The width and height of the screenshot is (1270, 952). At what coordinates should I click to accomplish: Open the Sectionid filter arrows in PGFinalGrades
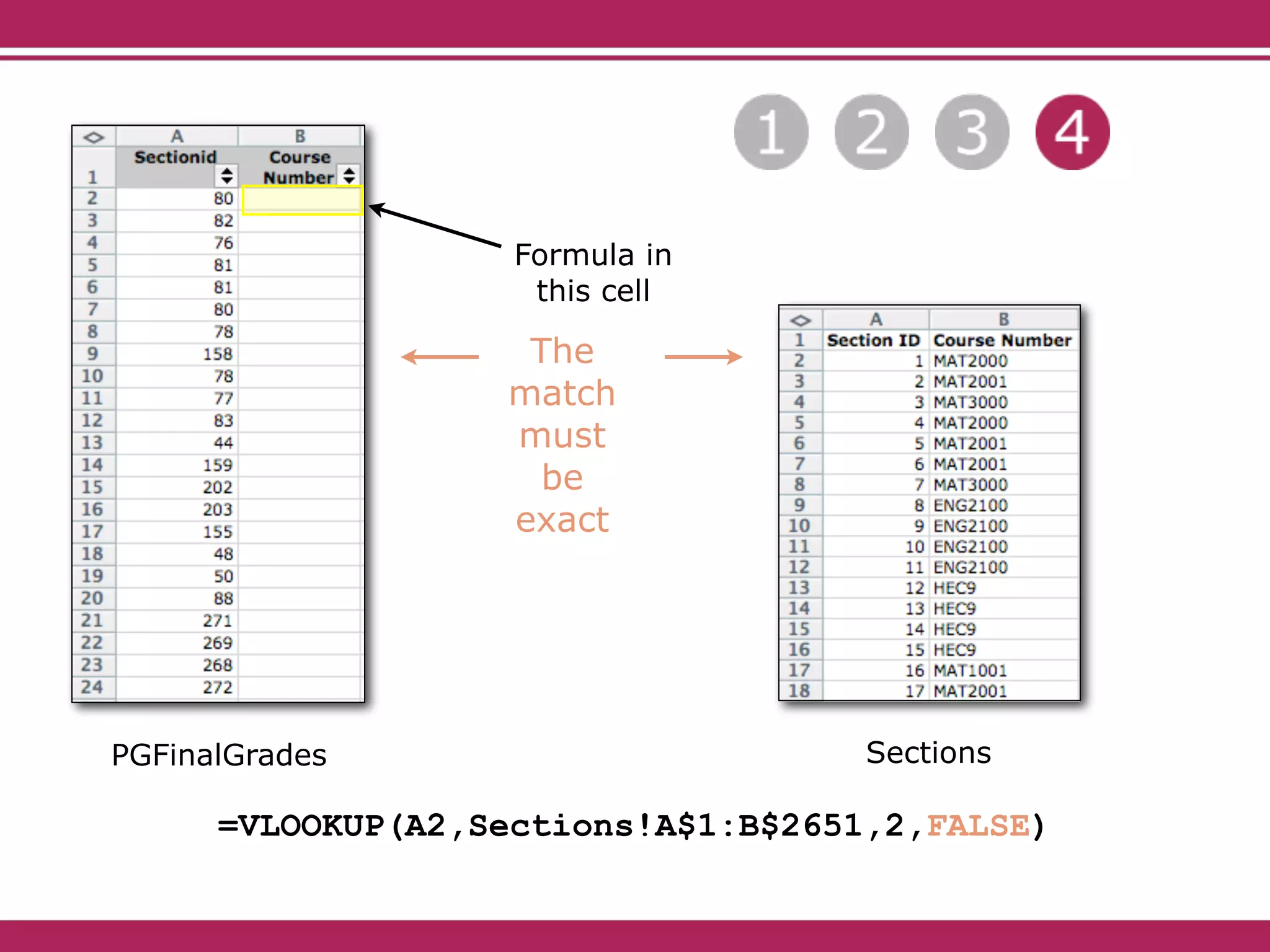pyautogui.click(x=227, y=175)
